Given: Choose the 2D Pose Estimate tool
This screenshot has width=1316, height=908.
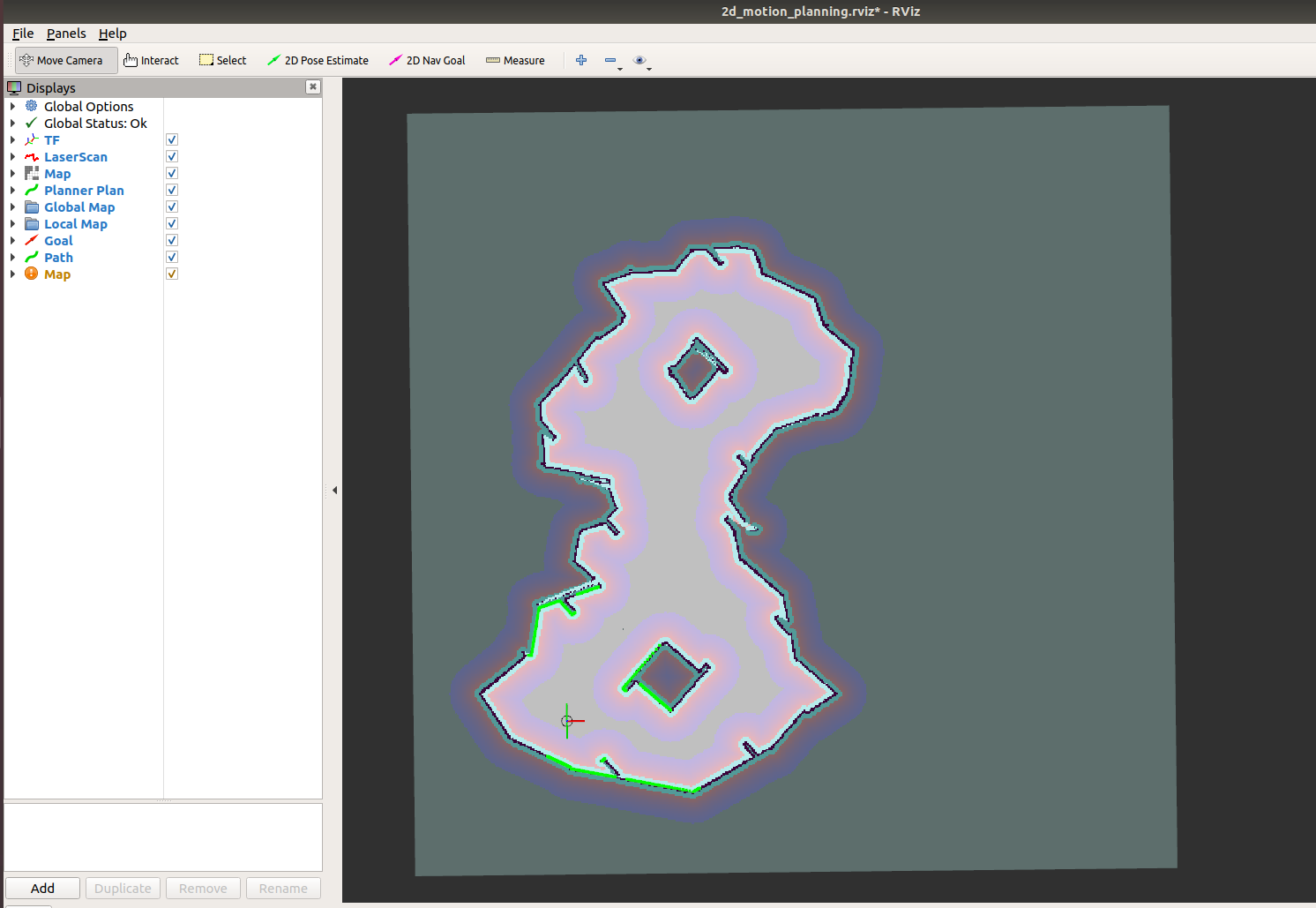Looking at the screenshot, I should (x=318, y=60).
